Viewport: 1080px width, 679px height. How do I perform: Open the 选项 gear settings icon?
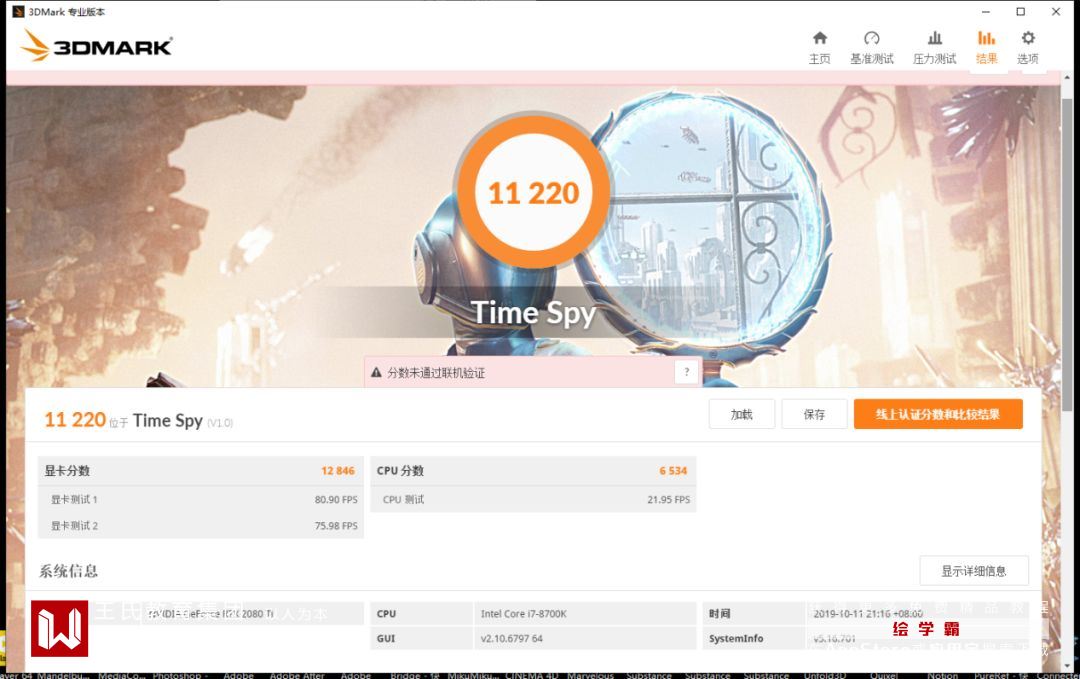1028,38
